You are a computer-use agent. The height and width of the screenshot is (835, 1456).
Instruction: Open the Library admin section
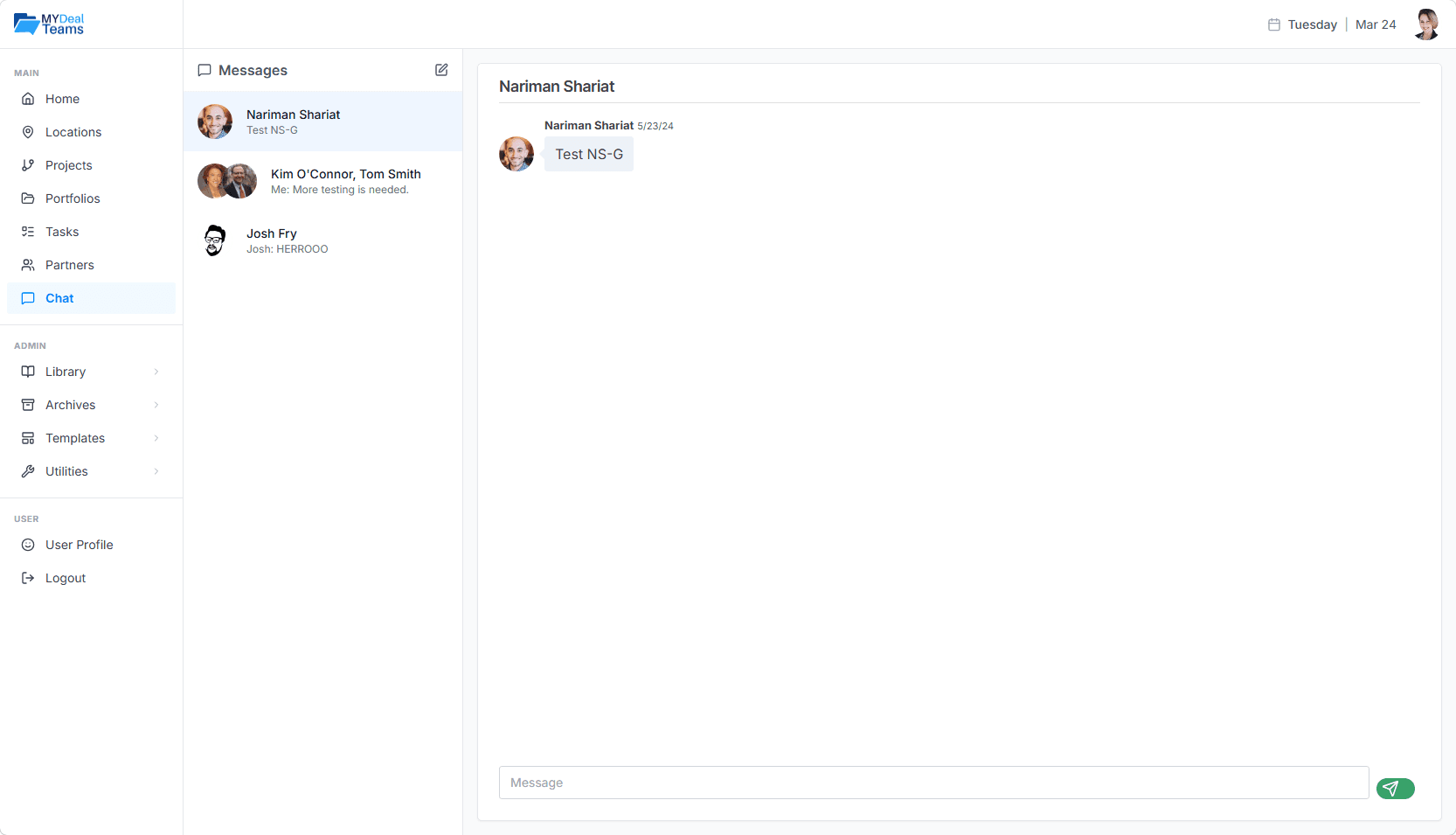tap(91, 372)
